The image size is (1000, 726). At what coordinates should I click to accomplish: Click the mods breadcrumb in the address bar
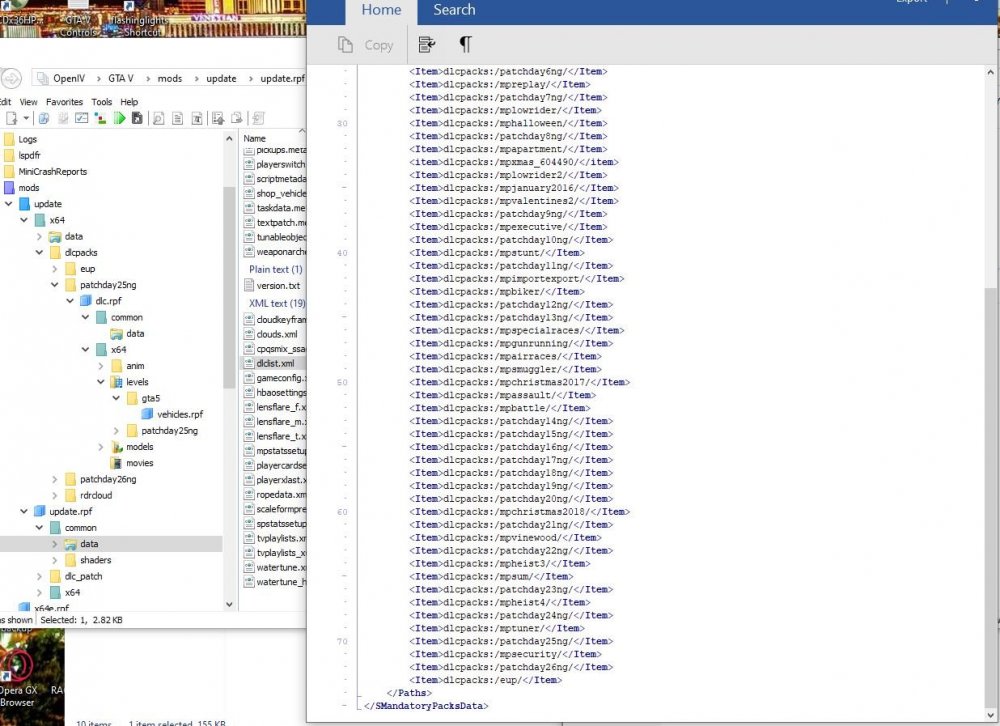(x=170, y=78)
